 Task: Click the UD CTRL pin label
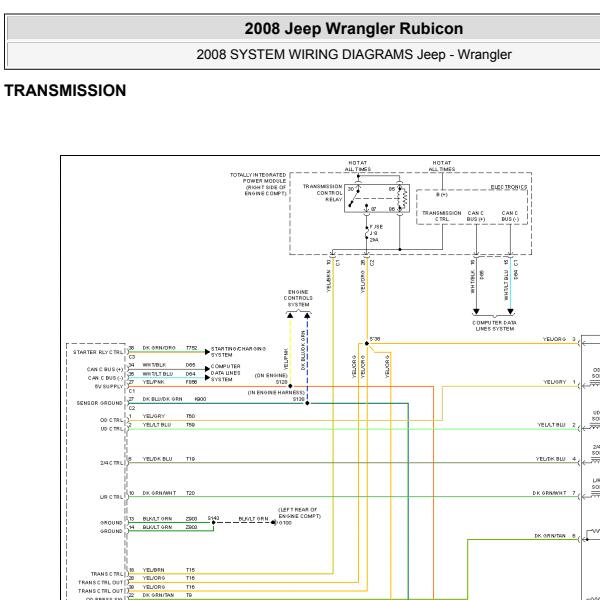[112, 429]
